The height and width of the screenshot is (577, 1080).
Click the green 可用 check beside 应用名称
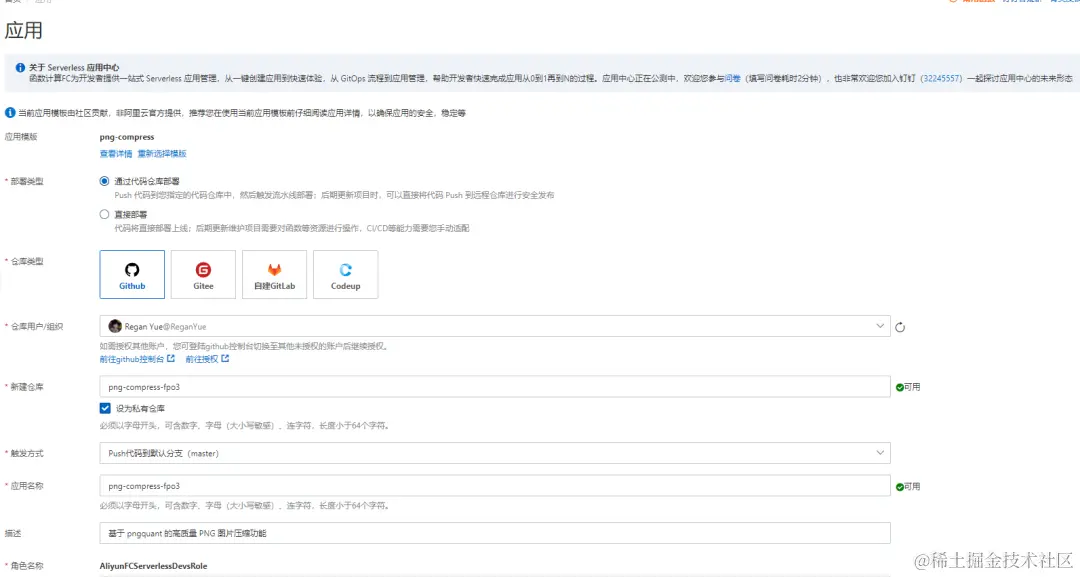(900, 487)
